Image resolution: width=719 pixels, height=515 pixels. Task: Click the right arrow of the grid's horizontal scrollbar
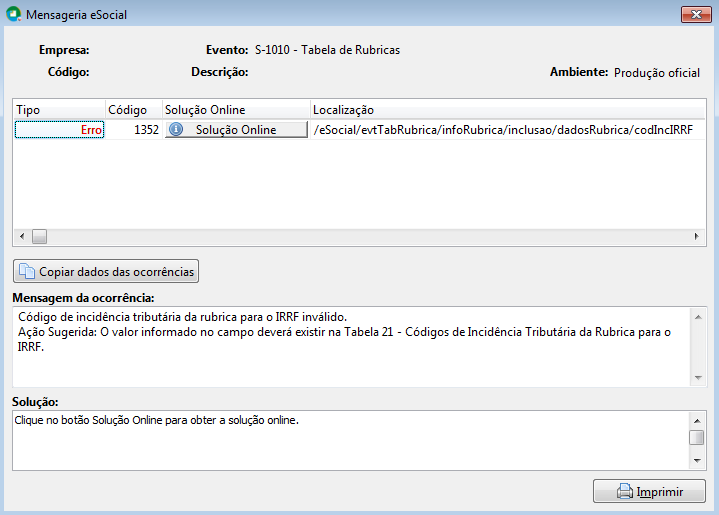pos(697,237)
